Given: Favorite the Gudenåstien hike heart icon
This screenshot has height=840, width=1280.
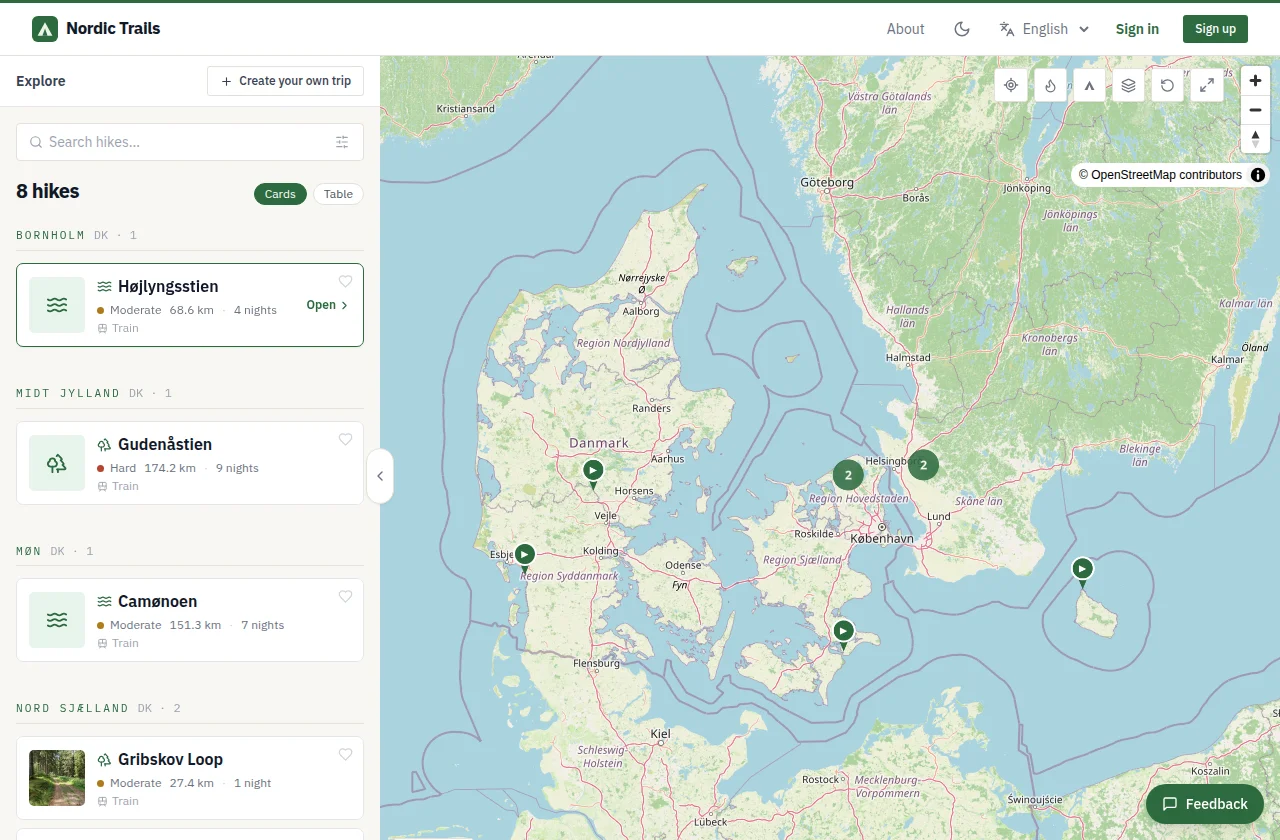Looking at the screenshot, I should pyautogui.click(x=345, y=439).
